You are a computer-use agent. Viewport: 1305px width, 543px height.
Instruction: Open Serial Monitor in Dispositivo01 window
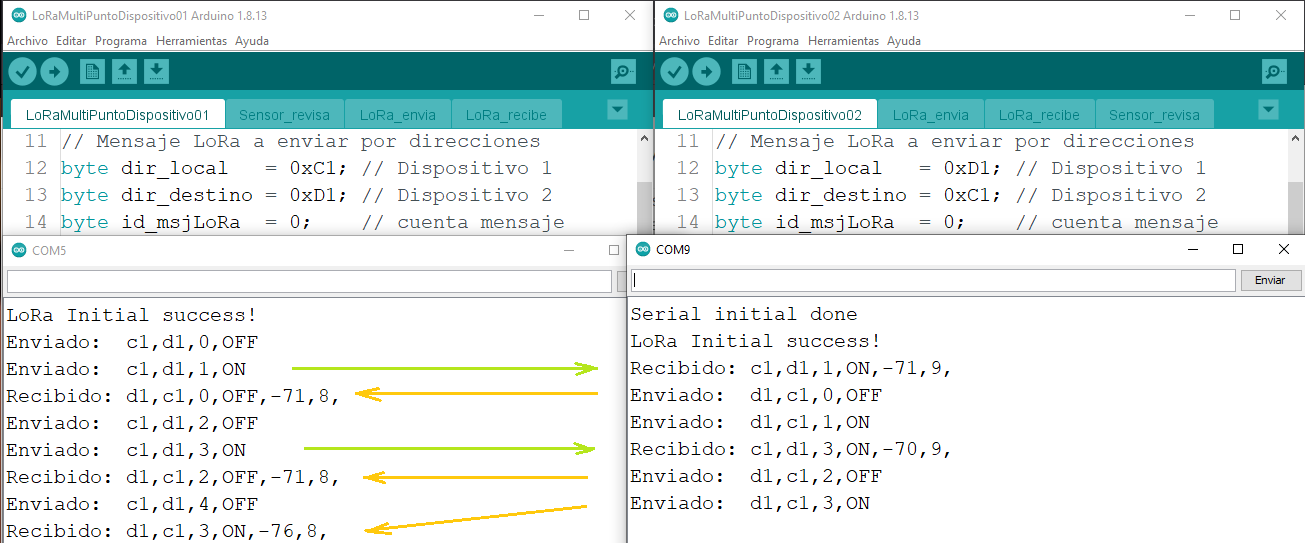(623, 71)
